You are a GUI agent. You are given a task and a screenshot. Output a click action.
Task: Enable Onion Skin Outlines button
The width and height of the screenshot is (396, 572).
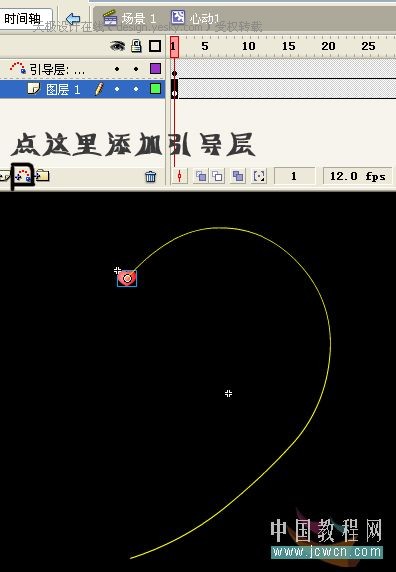click(x=218, y=177)
